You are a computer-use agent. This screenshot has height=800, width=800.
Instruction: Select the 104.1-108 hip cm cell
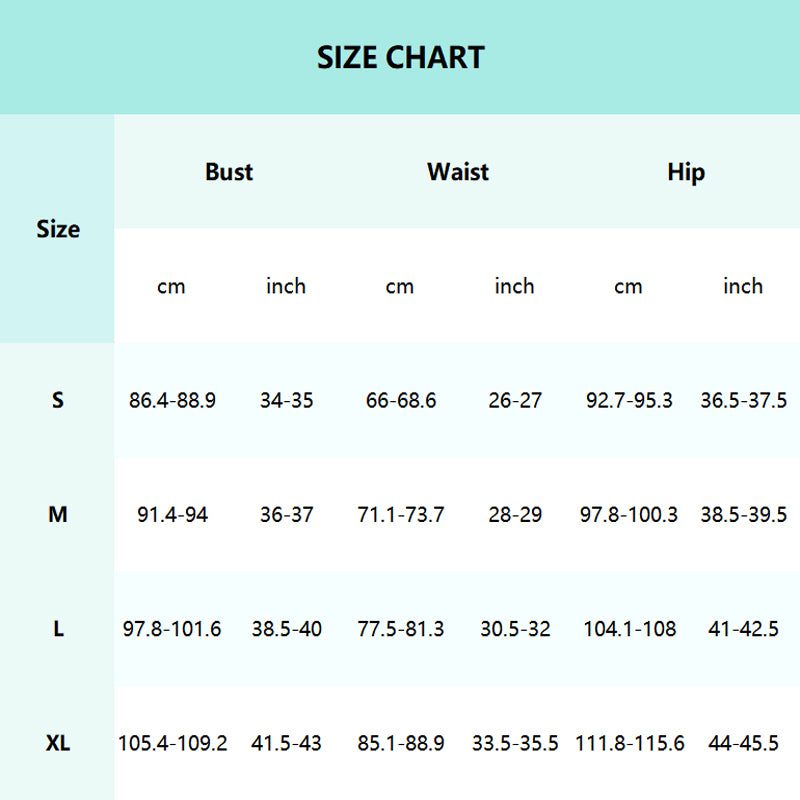coord(629,629)
